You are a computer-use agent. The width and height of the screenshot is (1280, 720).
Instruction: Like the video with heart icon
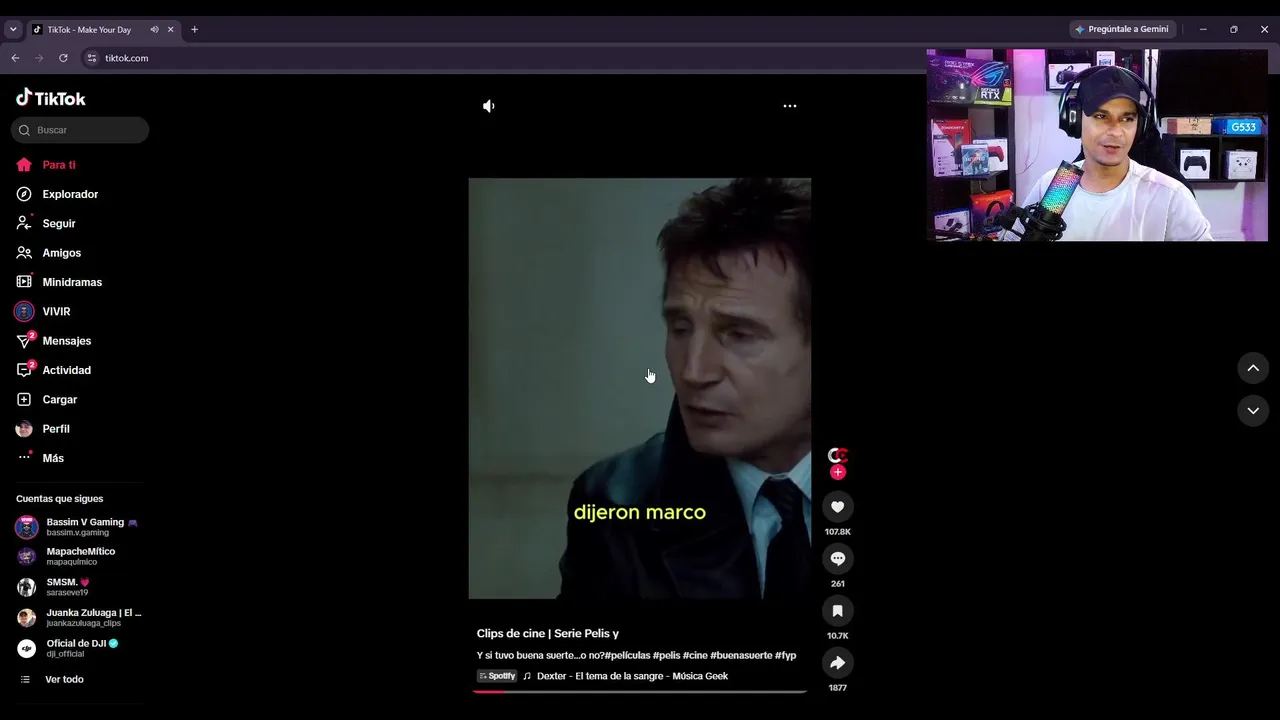pyautogui.click(x=838, y=507)
